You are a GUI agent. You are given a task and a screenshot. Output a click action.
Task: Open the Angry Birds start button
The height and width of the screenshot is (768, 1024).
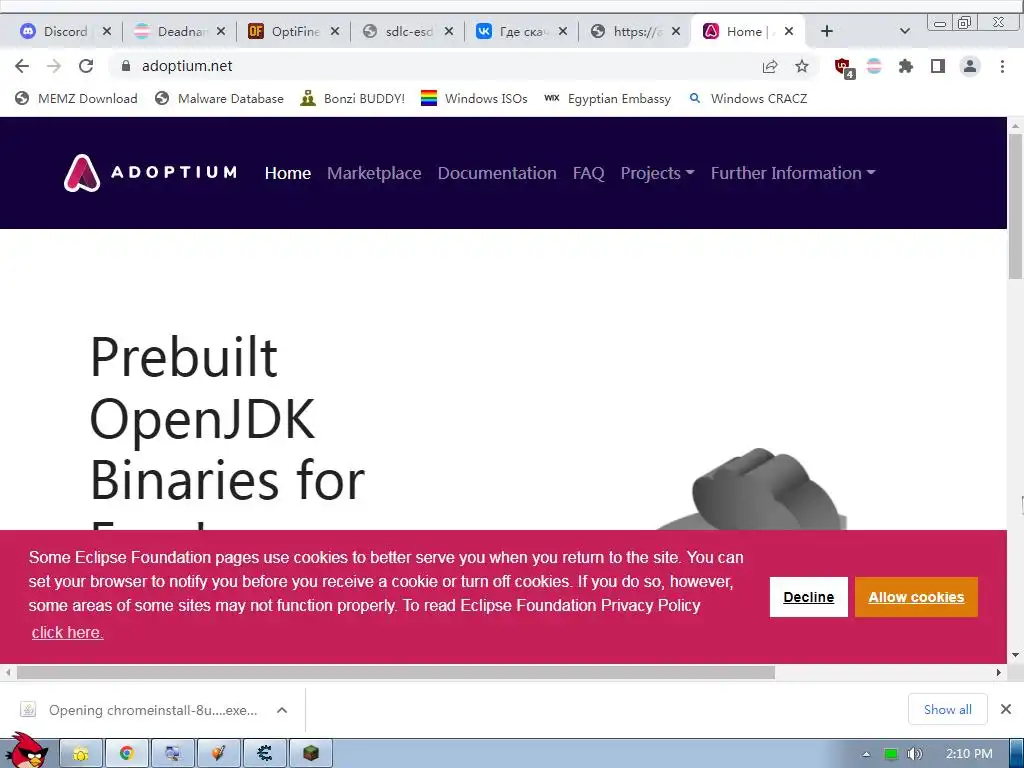pos(27,751)
